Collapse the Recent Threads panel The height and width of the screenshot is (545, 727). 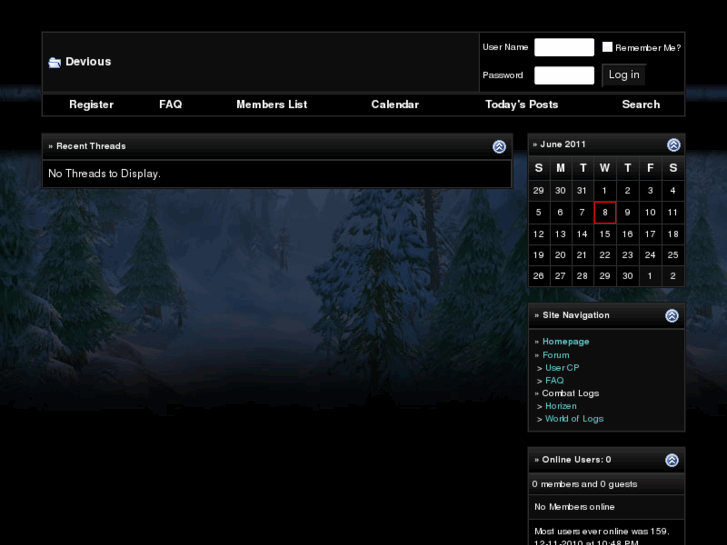click(x=499, y=147)
